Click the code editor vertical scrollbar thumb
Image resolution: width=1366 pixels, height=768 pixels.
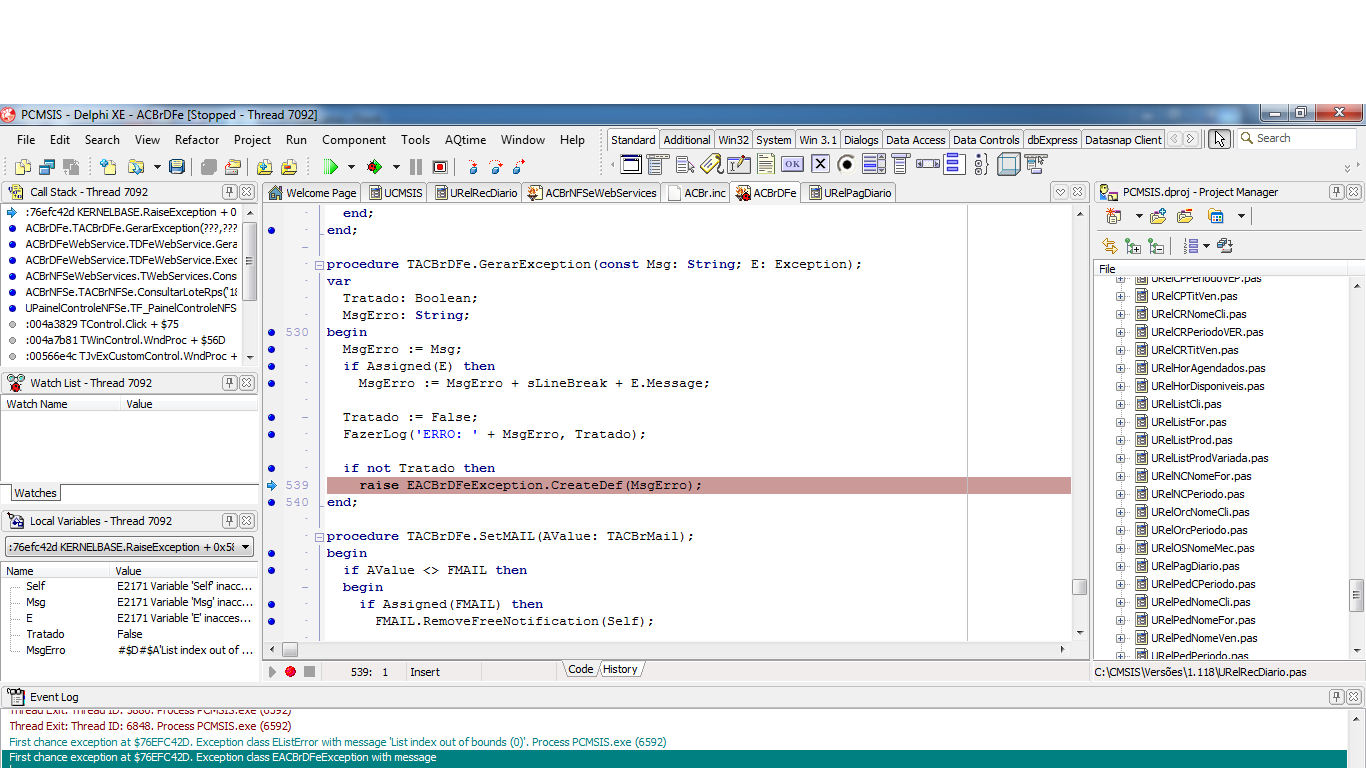click(x=1079, y=587)
